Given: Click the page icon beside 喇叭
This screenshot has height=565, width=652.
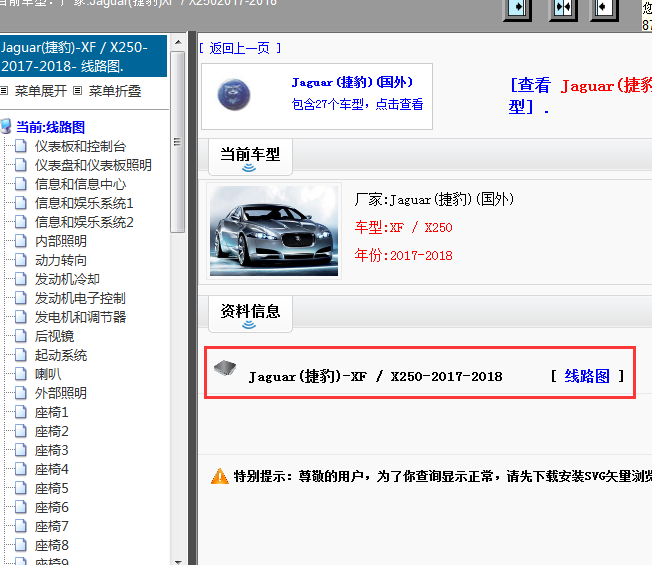Looking at the screenshot, I should 20,374.
